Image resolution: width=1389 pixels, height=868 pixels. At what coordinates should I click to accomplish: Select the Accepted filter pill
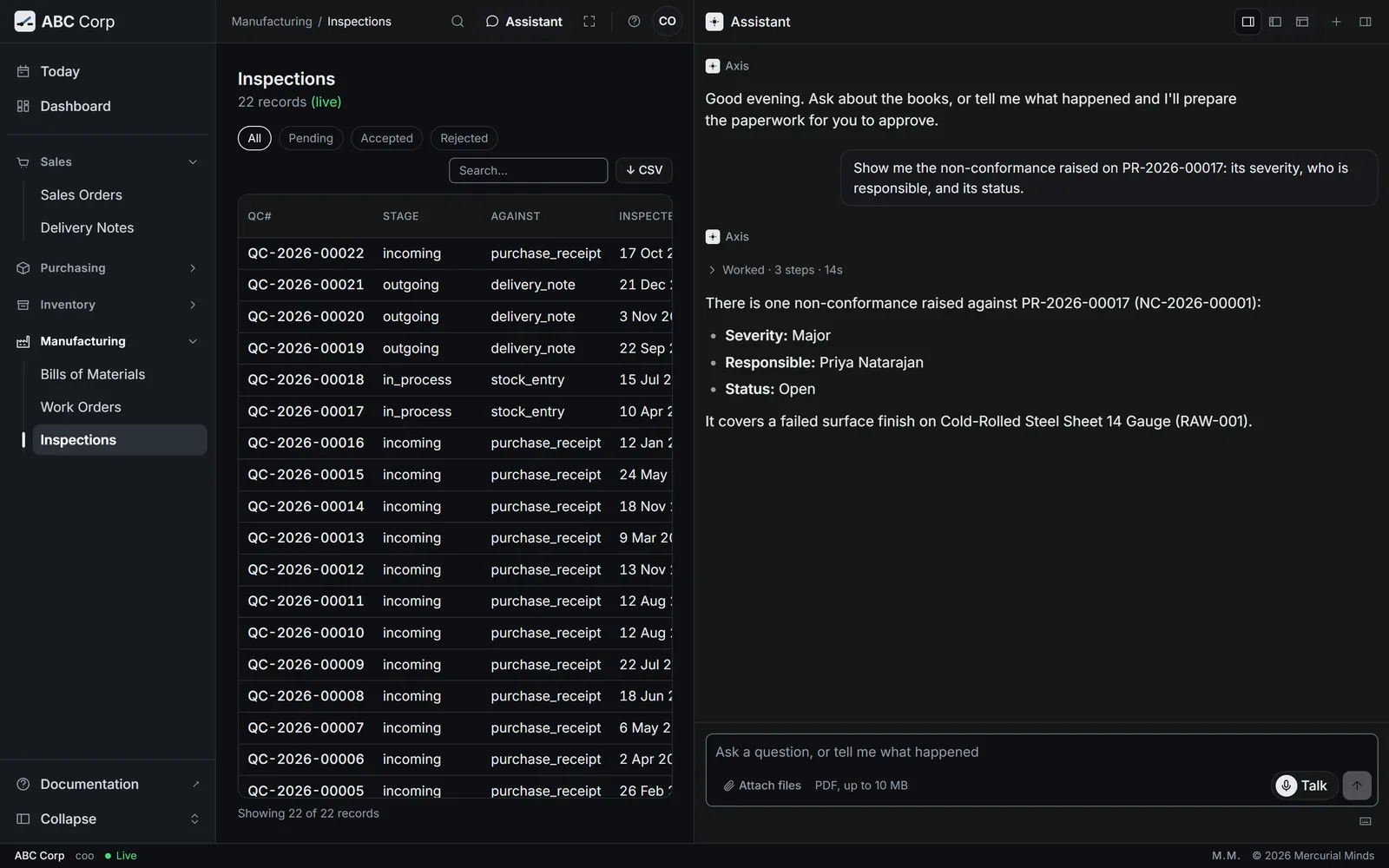386,138
